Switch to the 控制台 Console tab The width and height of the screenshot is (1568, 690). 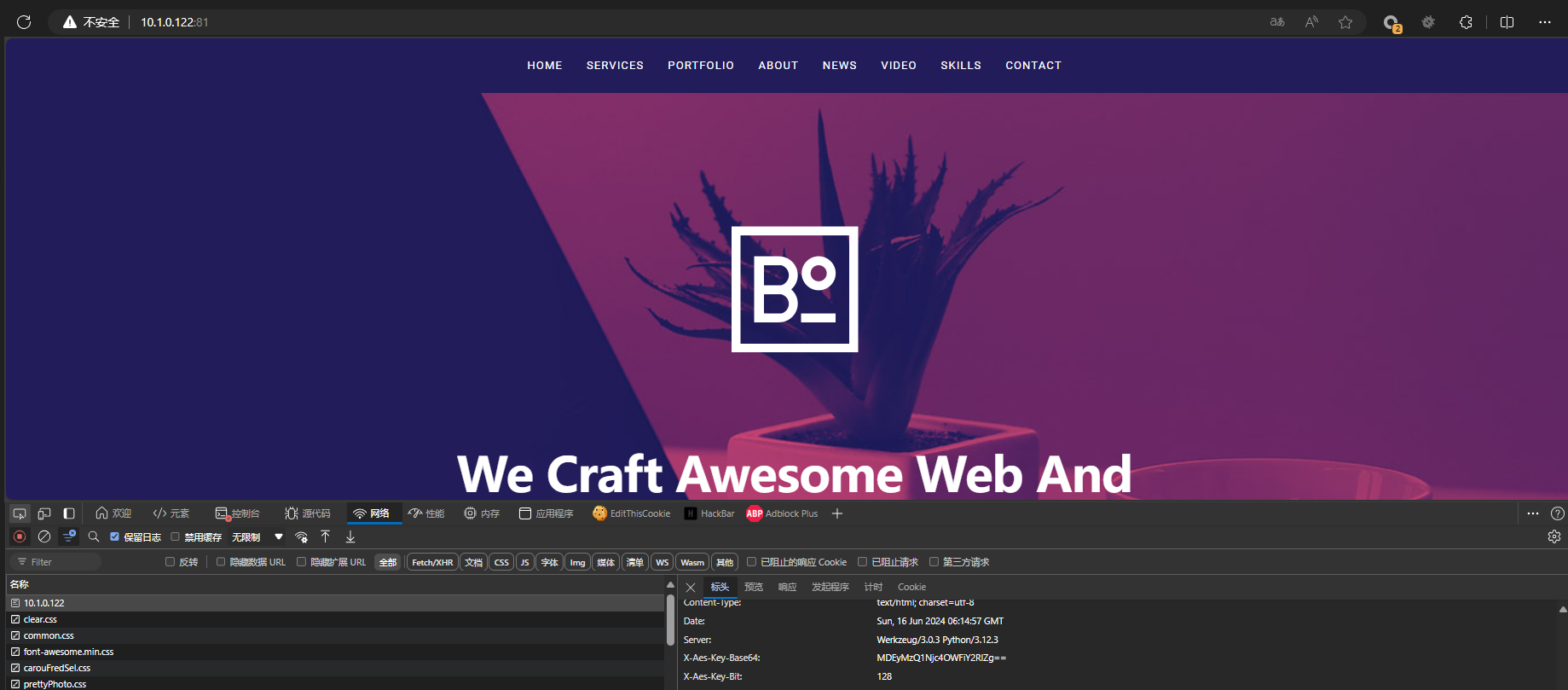tap(238, 513)
